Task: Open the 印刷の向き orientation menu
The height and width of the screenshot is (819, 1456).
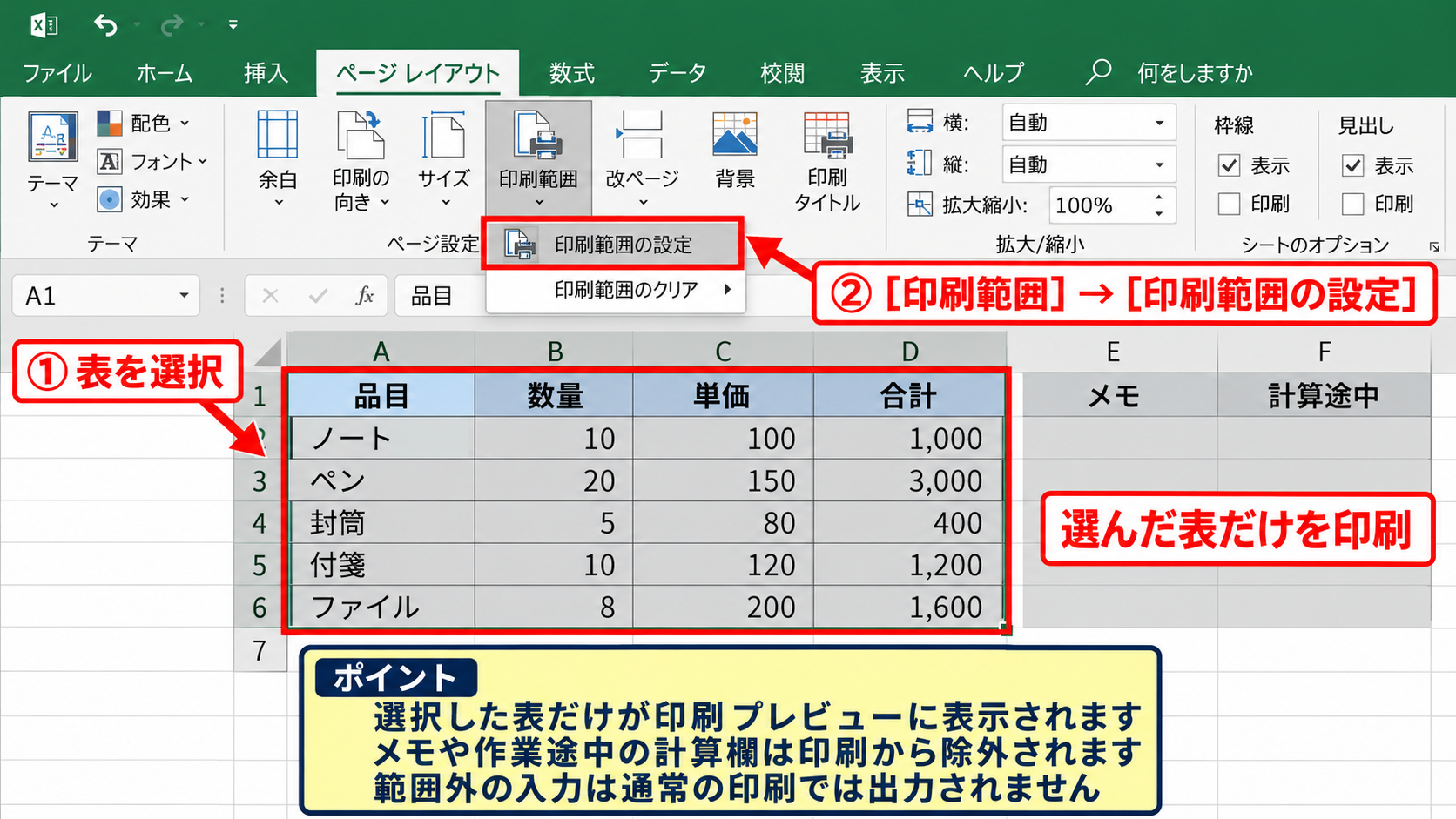Action: coord(361,160)
